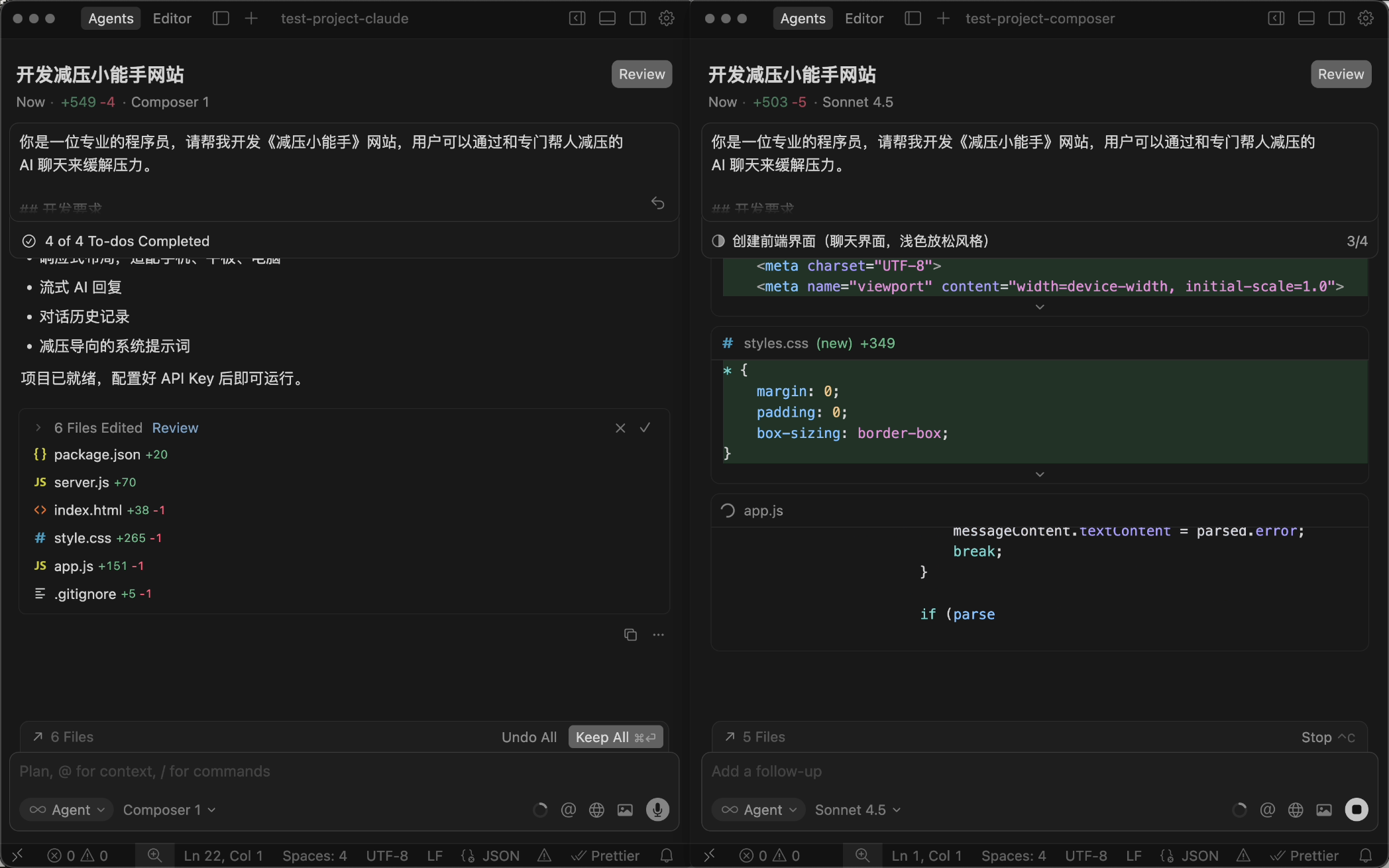Click the copy message icon below files list

coord(630,635)
